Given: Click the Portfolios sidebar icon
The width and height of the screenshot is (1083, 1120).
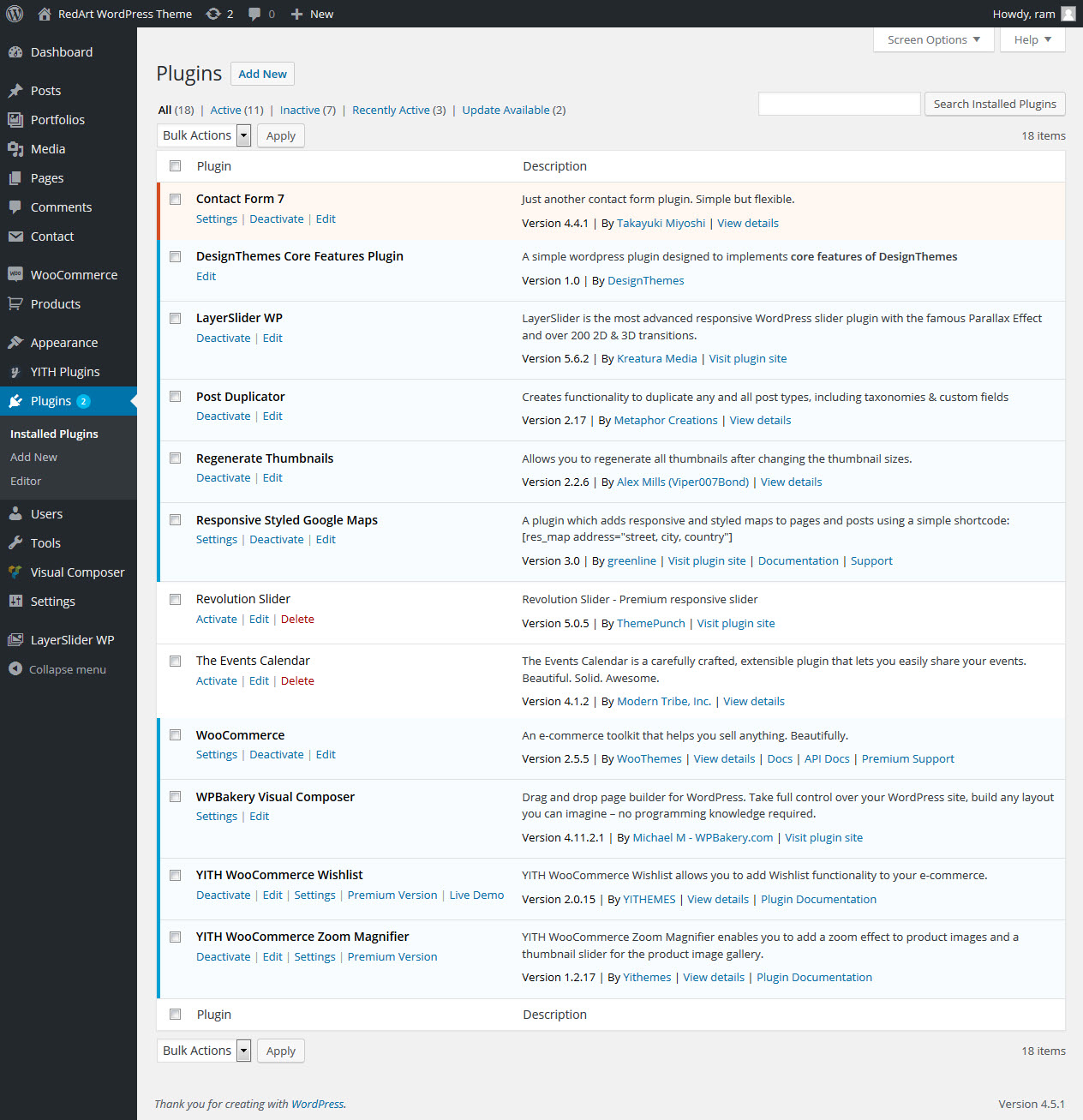Looking at the screenshot, I should [x=15, y=120].
